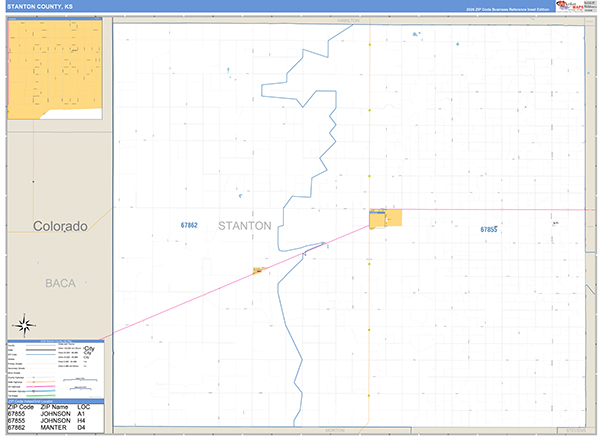Click the legend panel title bar
600x436 pixels.
click(x=55, y=341)
